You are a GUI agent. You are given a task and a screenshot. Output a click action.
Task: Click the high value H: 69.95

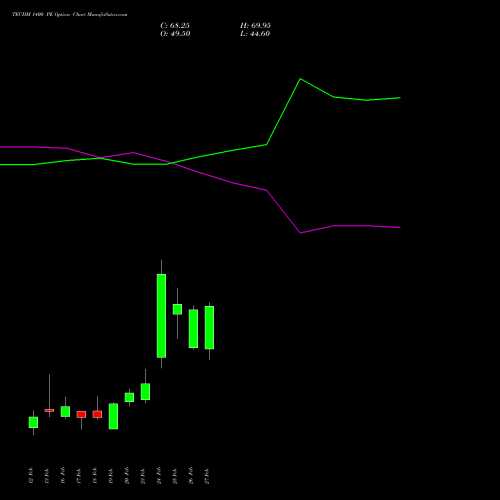255,26
